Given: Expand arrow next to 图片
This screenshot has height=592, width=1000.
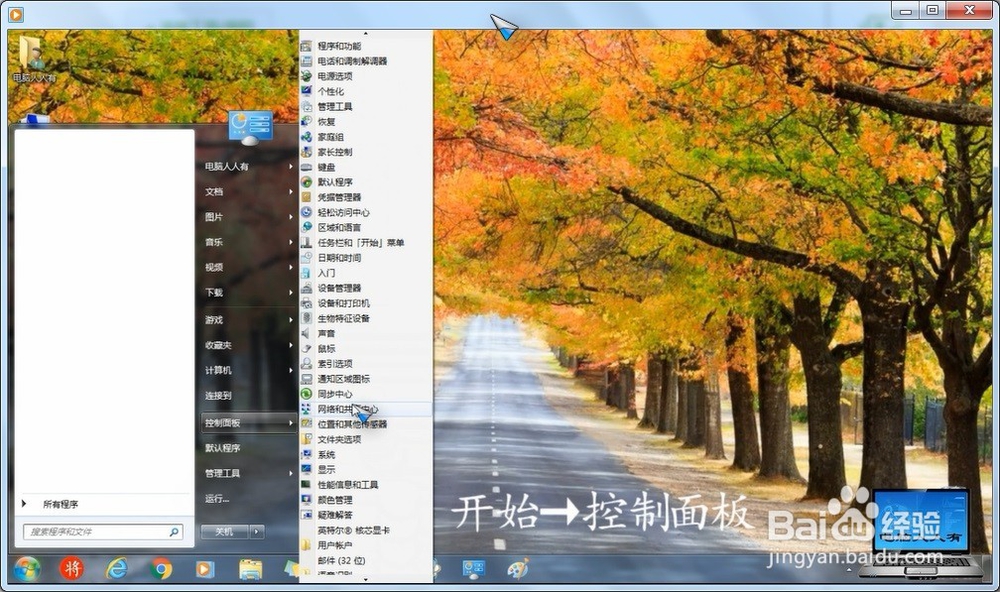Looking at the screenshot, I should coord(291,217).
